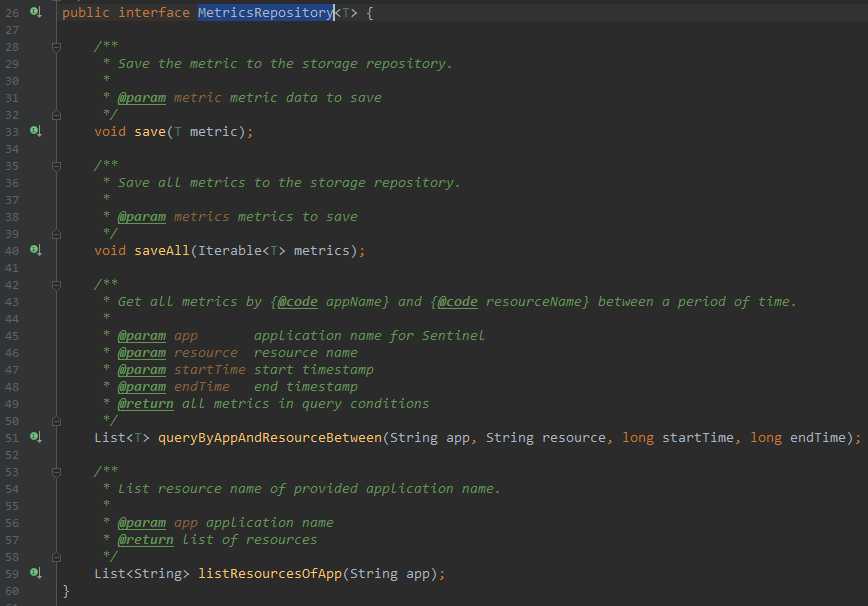
Task: Click the 'endTime' parameter in the method signature
Action: (818, 438)
